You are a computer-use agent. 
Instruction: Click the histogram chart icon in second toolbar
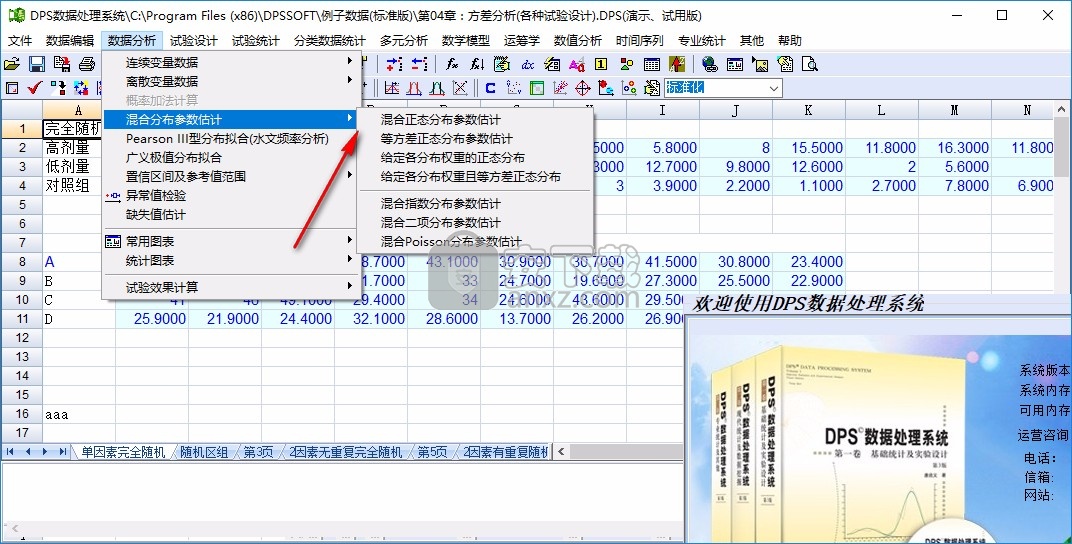392,88
